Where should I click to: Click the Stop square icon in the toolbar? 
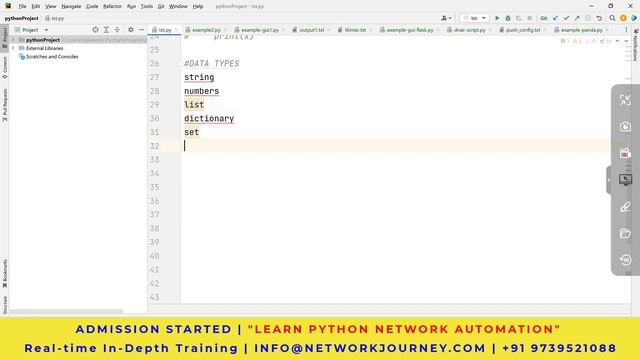tap(529, 18)
